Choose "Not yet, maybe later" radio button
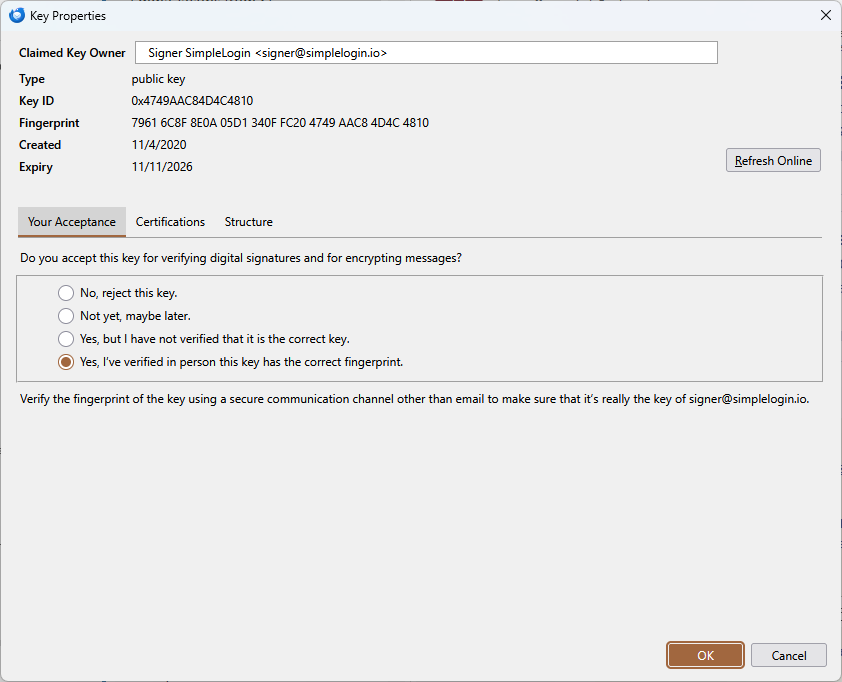 pos(66,316)
